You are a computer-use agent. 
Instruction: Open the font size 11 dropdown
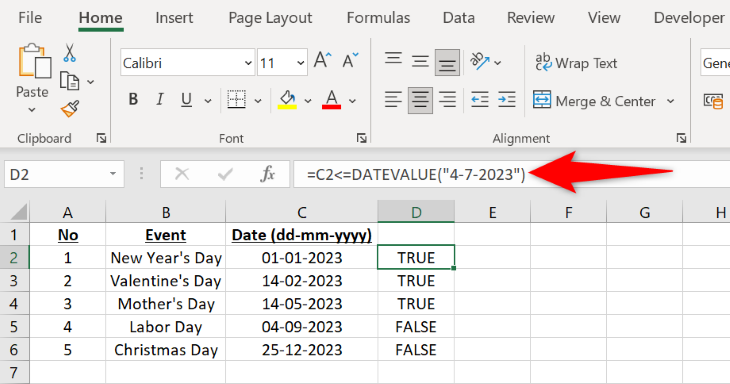[301, 63]
